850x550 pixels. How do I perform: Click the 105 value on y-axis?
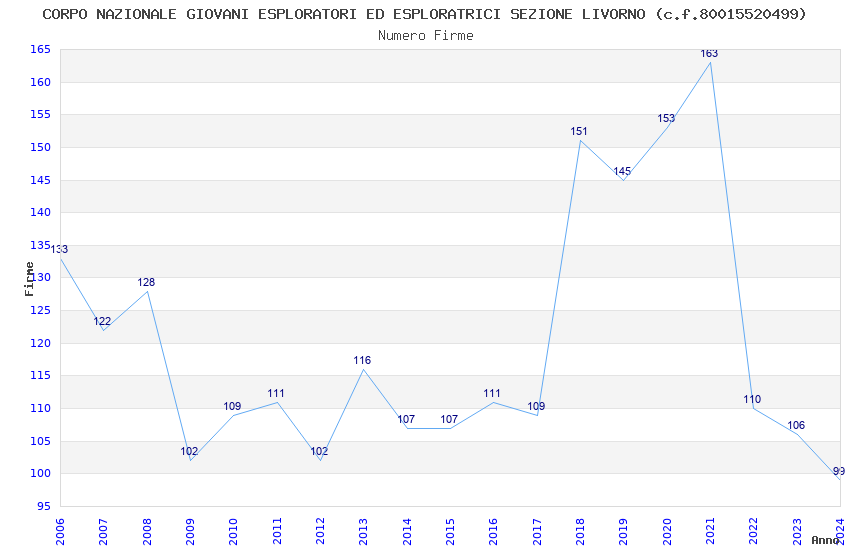(40, 441)
